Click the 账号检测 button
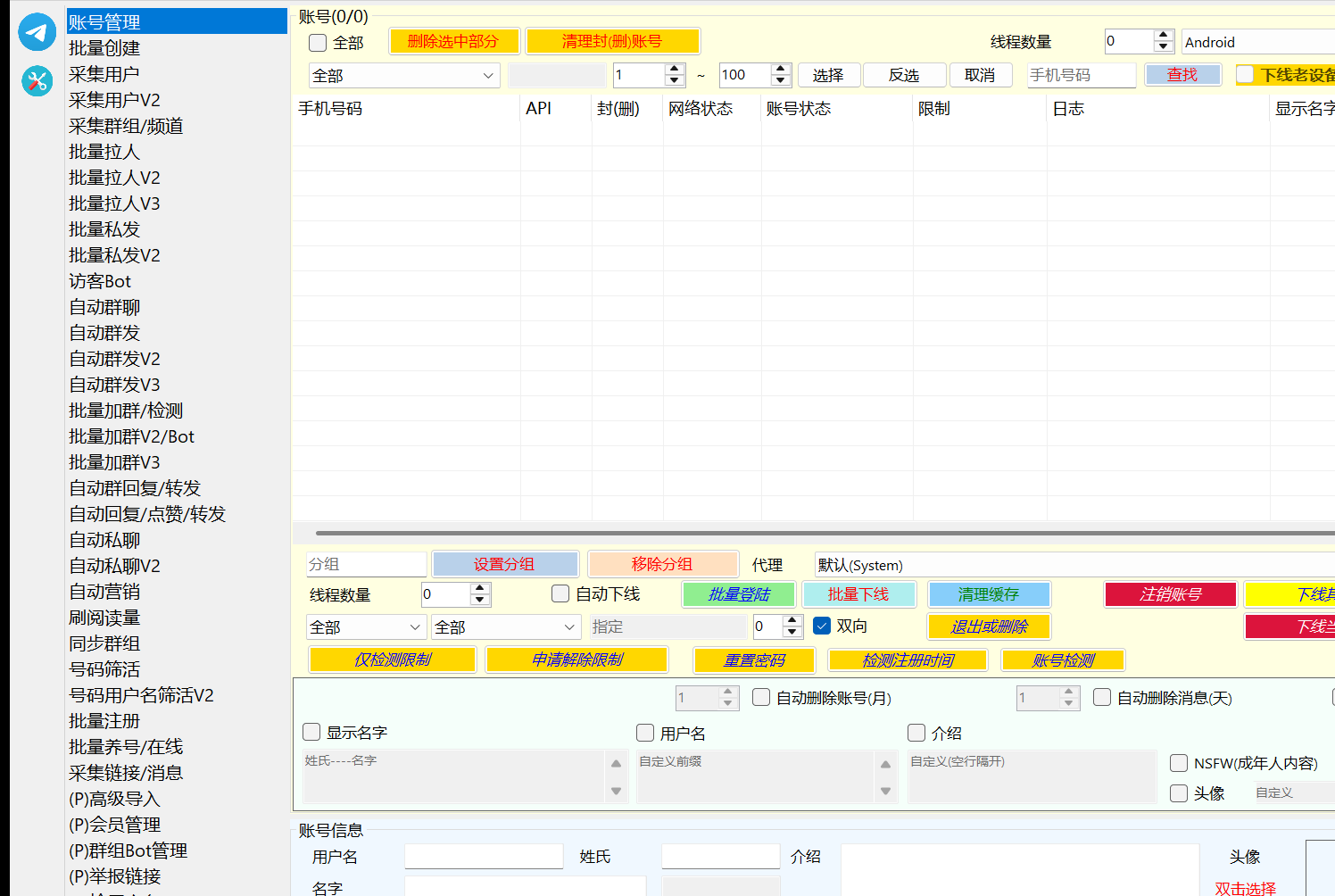The width and height of the screenshot is (1335, 896). 1064,660
